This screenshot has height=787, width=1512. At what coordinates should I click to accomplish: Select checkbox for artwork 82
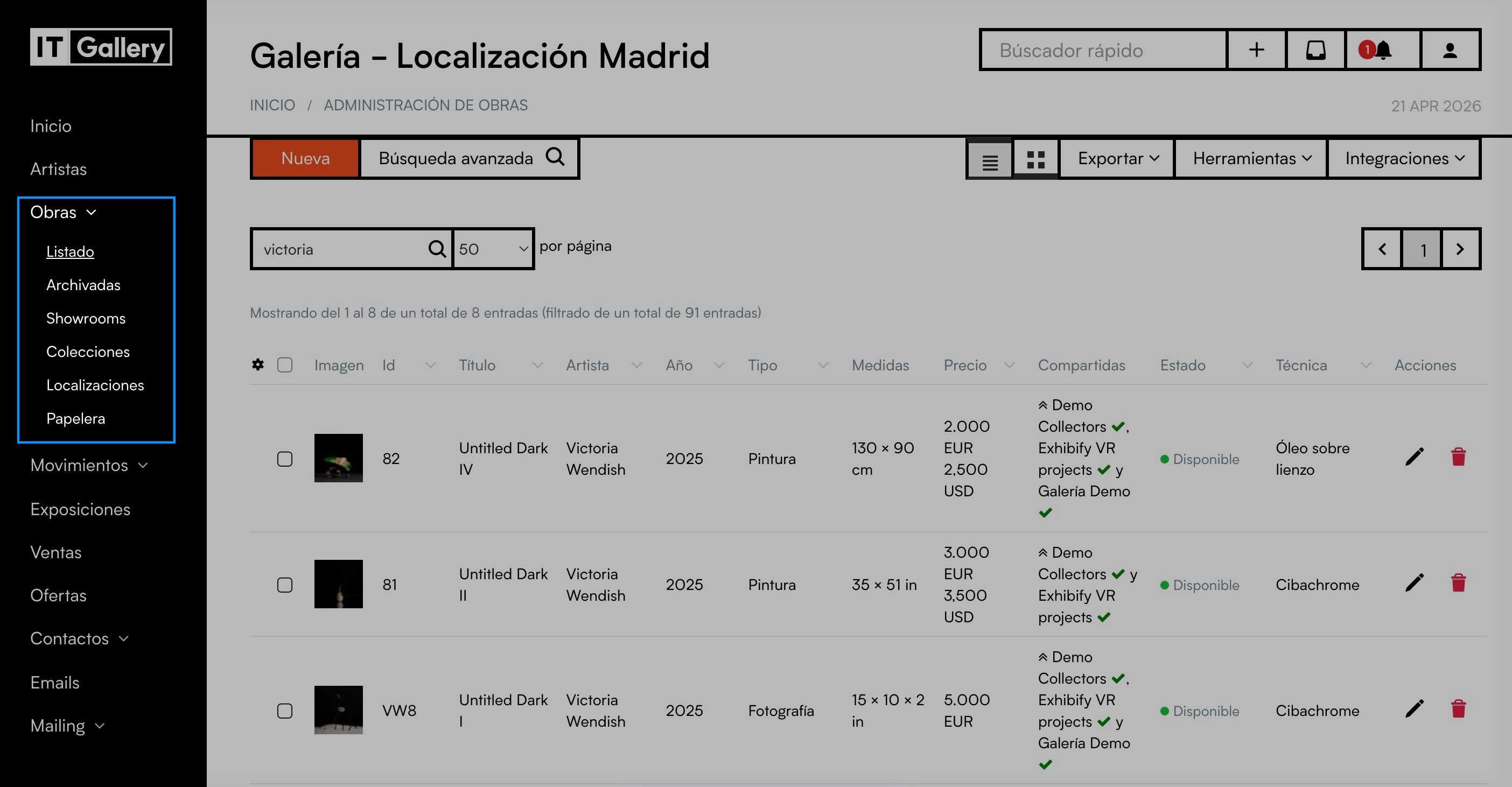click(285, 458)
